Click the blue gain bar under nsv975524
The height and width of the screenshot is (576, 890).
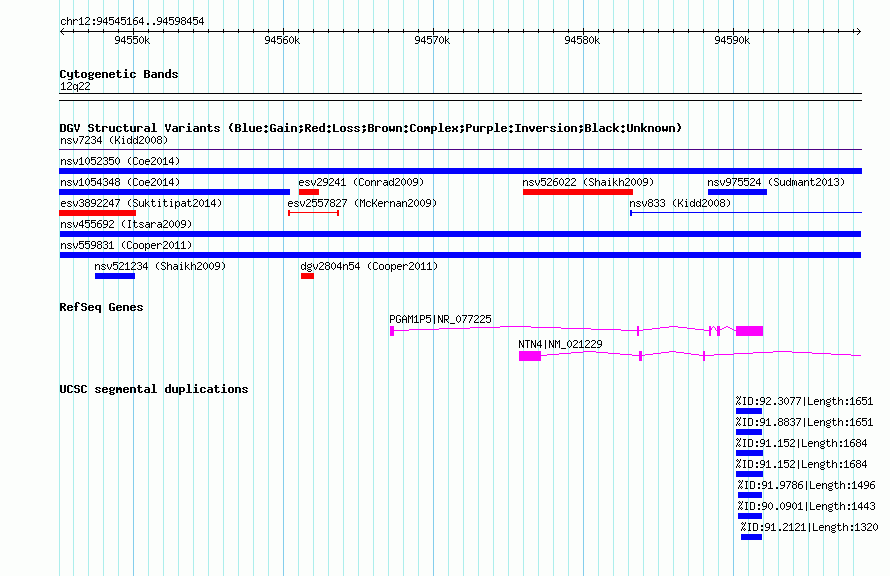click(737, 192)
